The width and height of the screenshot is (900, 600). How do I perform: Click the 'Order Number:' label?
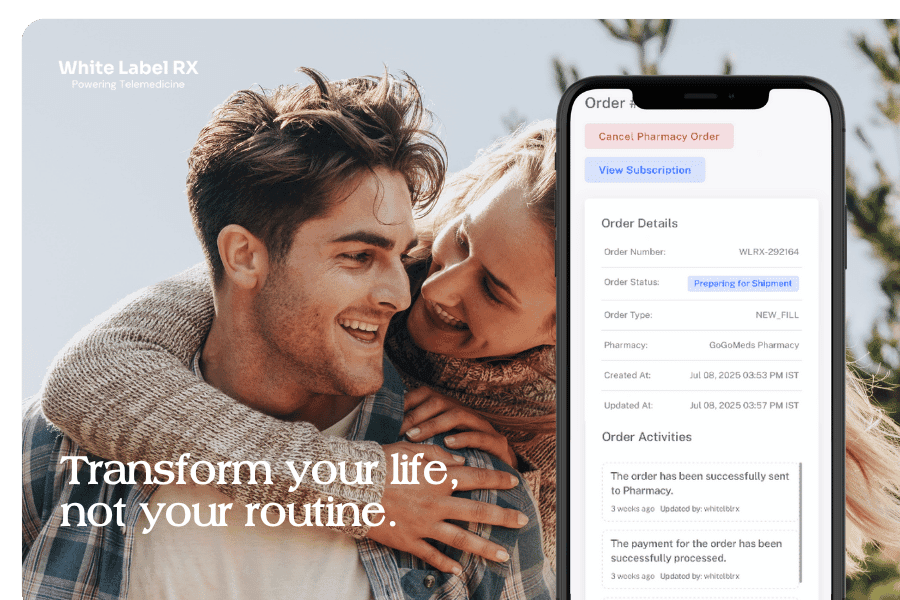click(x=635, y=252)
